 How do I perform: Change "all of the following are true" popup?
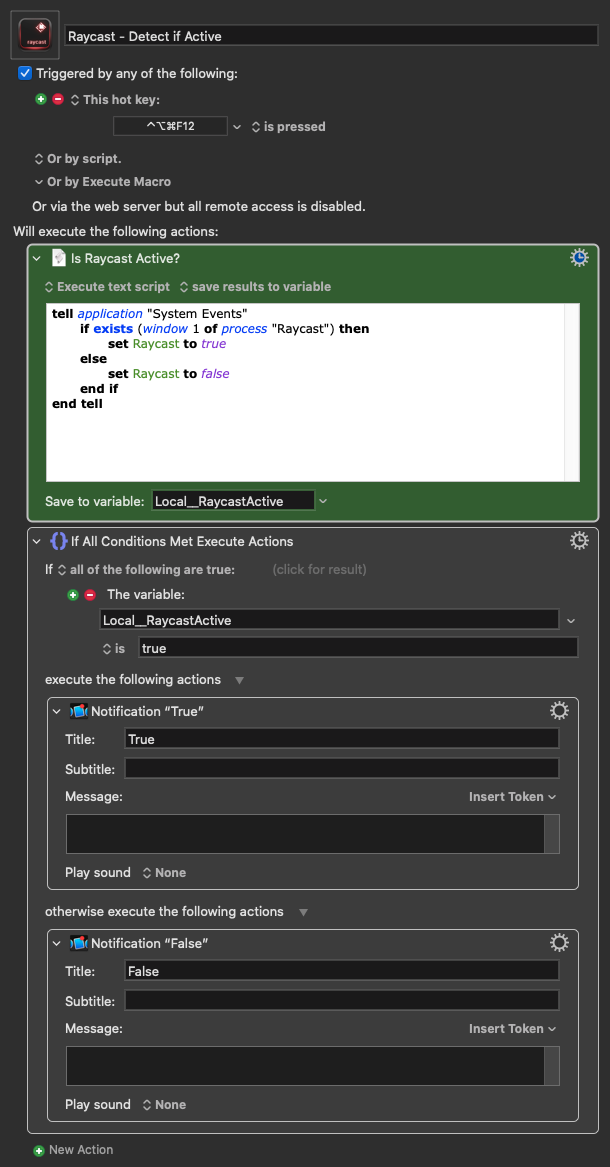[147, 569]
